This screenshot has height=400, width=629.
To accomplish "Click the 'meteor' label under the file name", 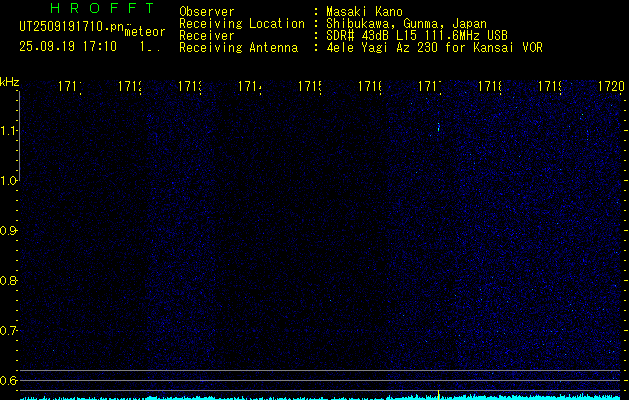I will tap(145, 32).
